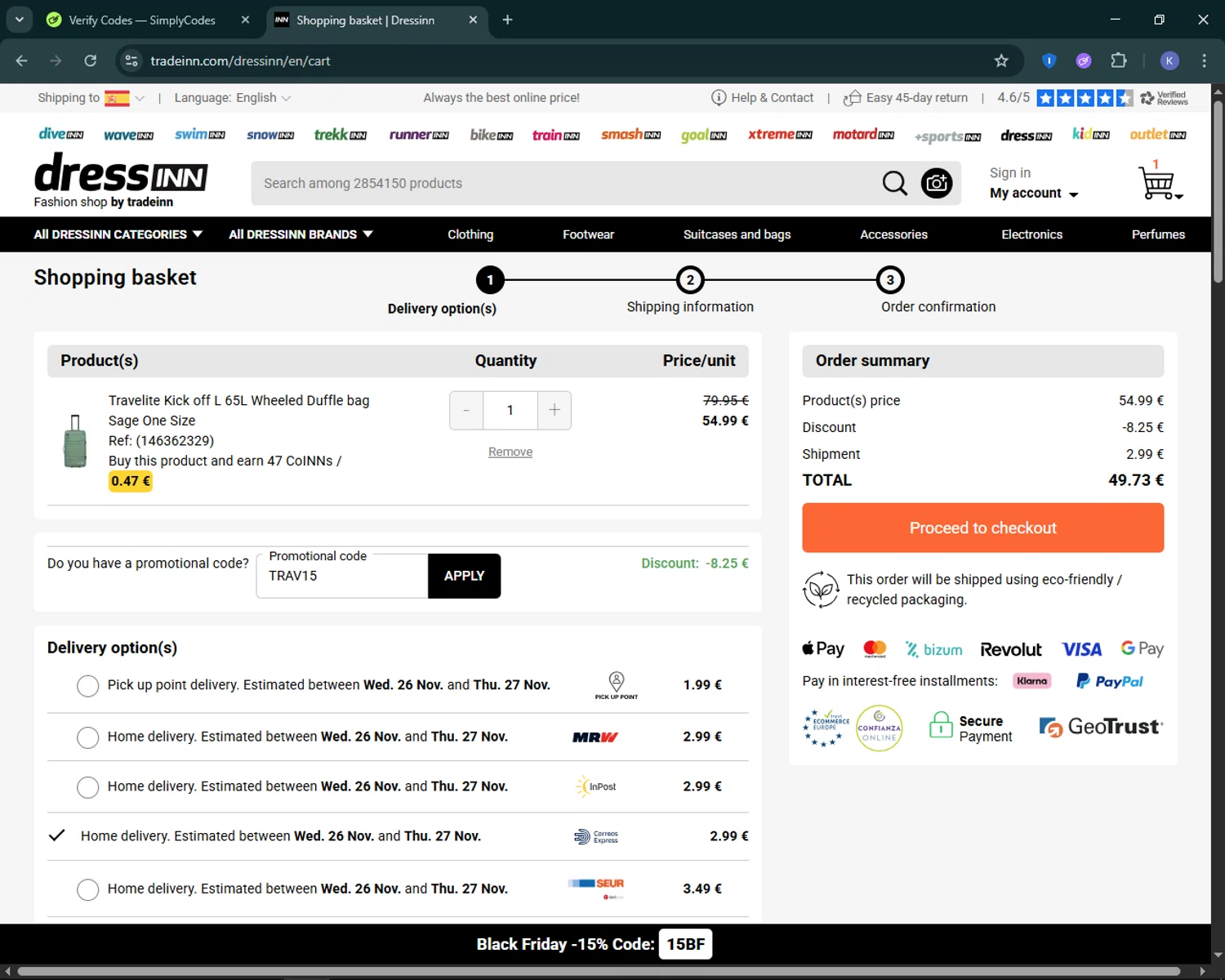Open snowinn store logo
Screen dimensions: 1225x980
click(x=270, y=135)
